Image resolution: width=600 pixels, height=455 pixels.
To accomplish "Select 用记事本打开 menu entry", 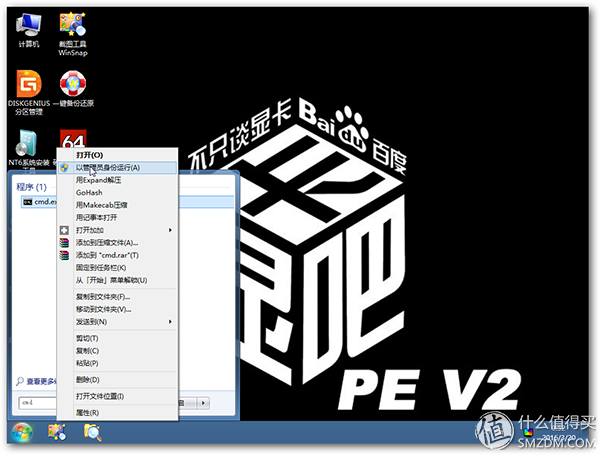I will tap(117, 218).
